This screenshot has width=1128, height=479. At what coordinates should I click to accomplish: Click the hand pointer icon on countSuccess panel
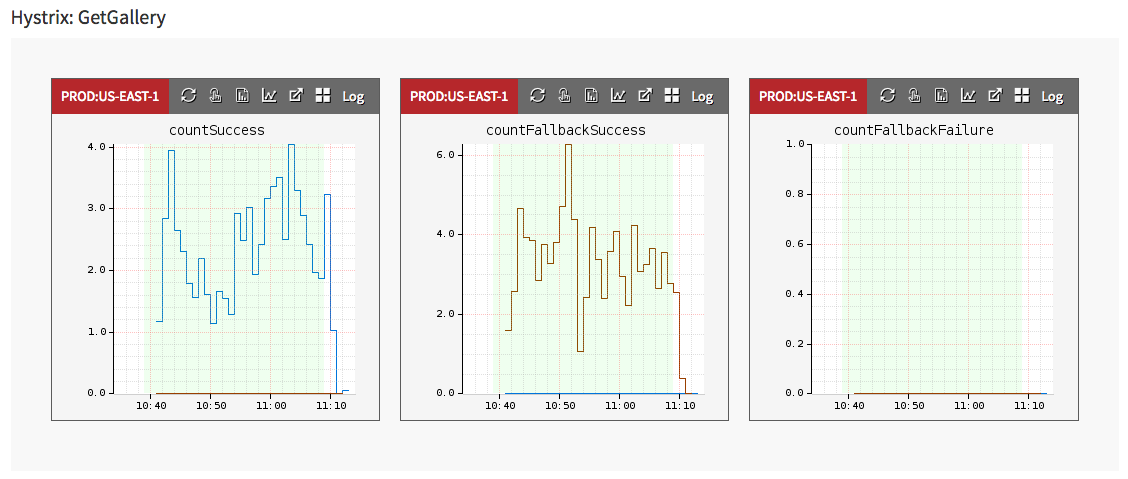[215, 96]
